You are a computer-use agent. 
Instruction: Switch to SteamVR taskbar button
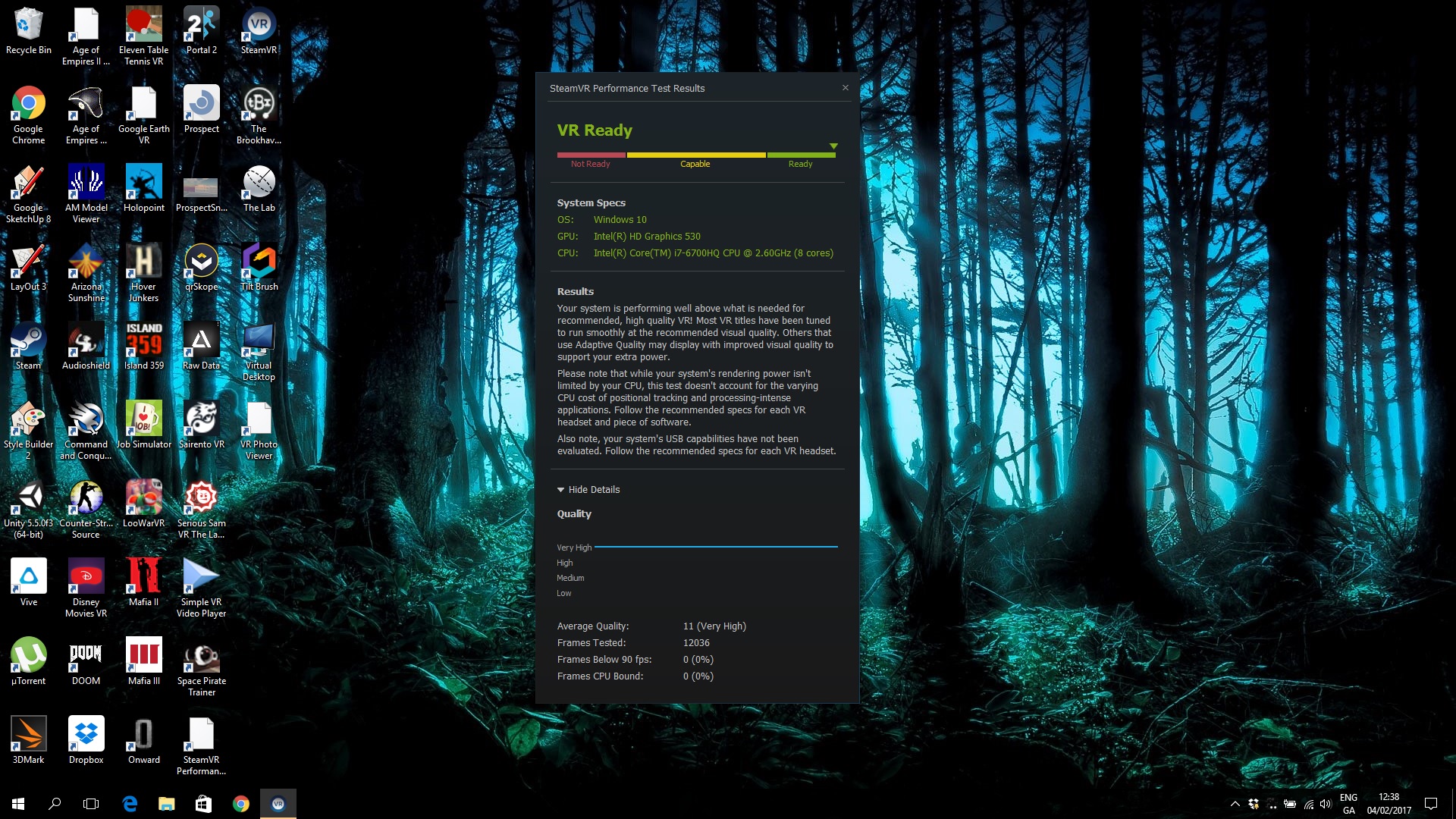[278, 804]
